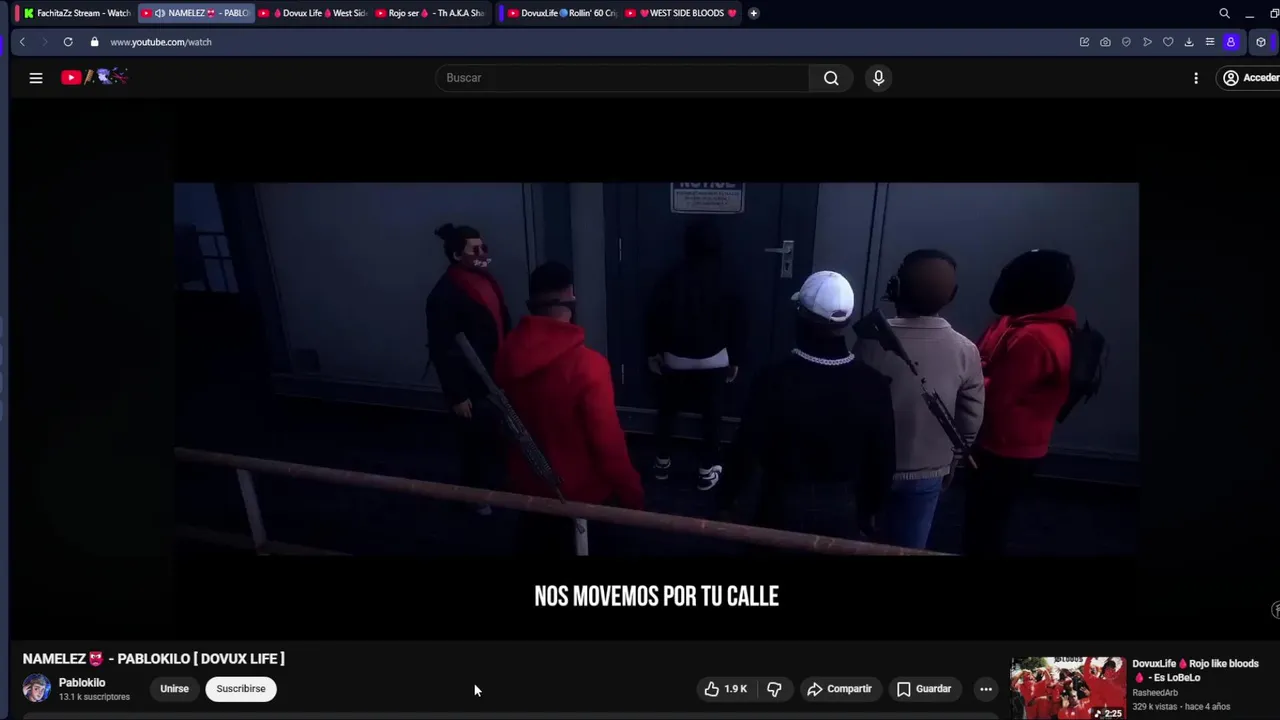Open more actions ellipsis under the video

[986, 688]
